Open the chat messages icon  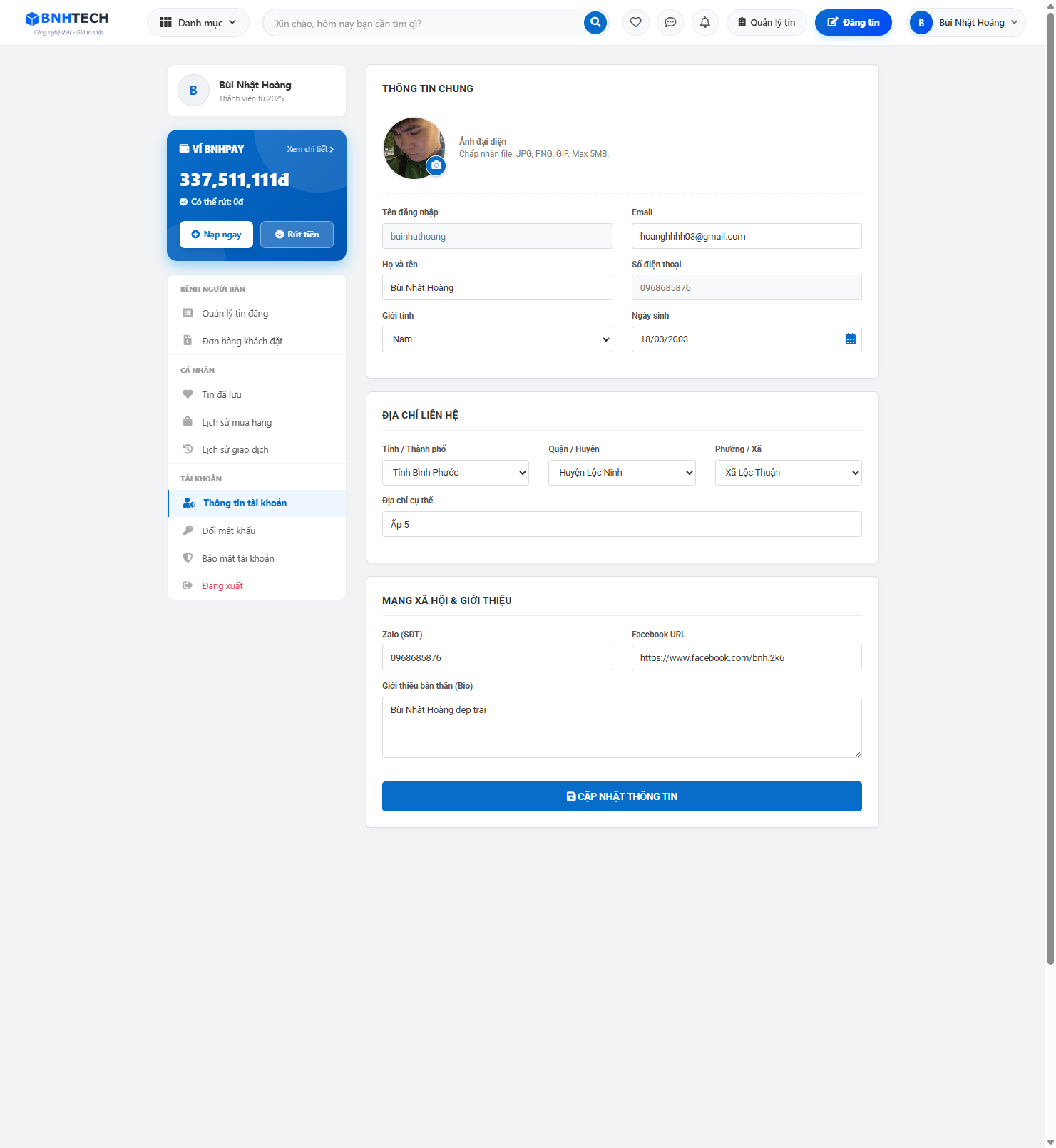click(x=670, y=23)
